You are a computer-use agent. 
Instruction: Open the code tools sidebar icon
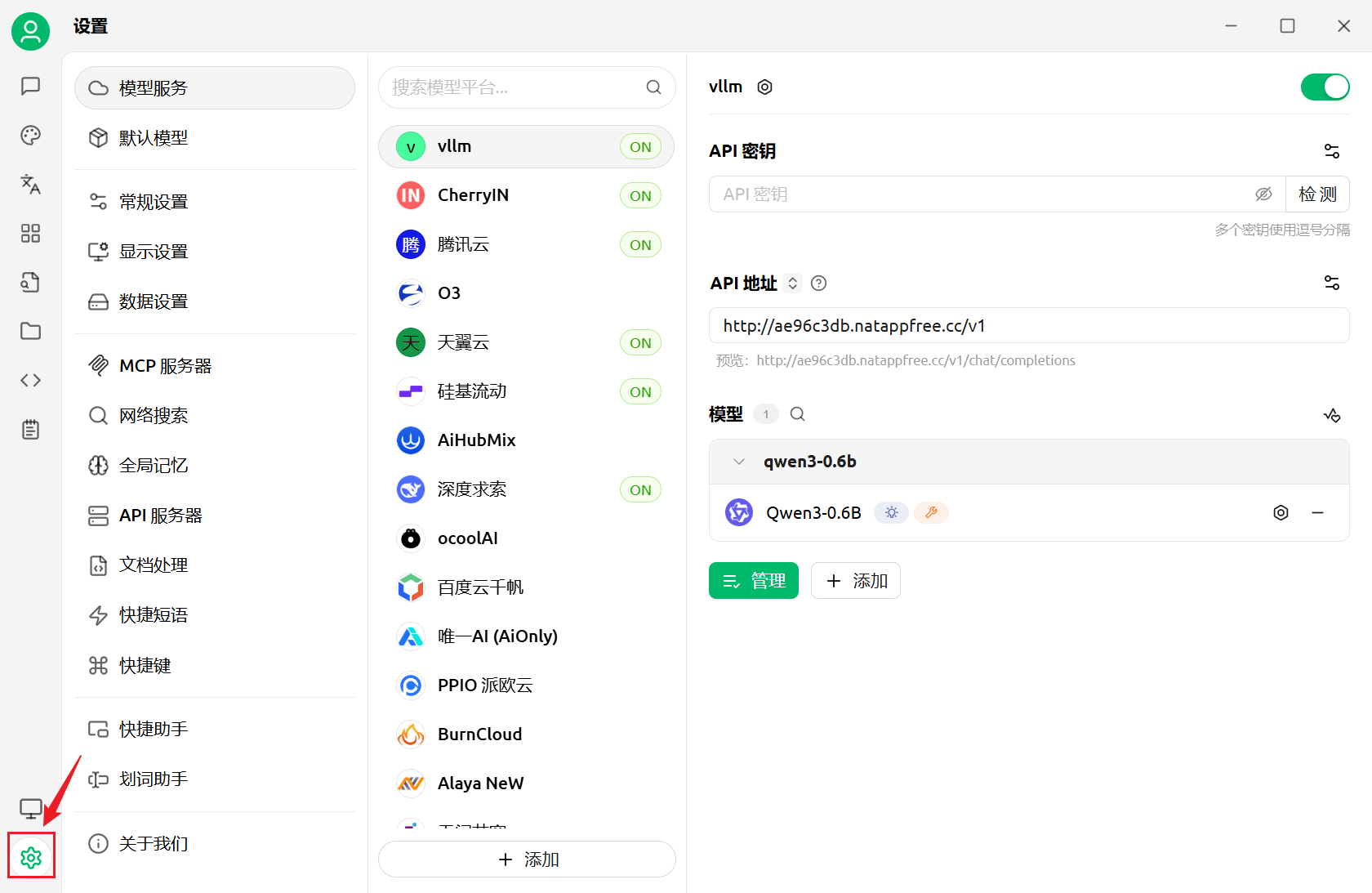[x=30, y=380]
